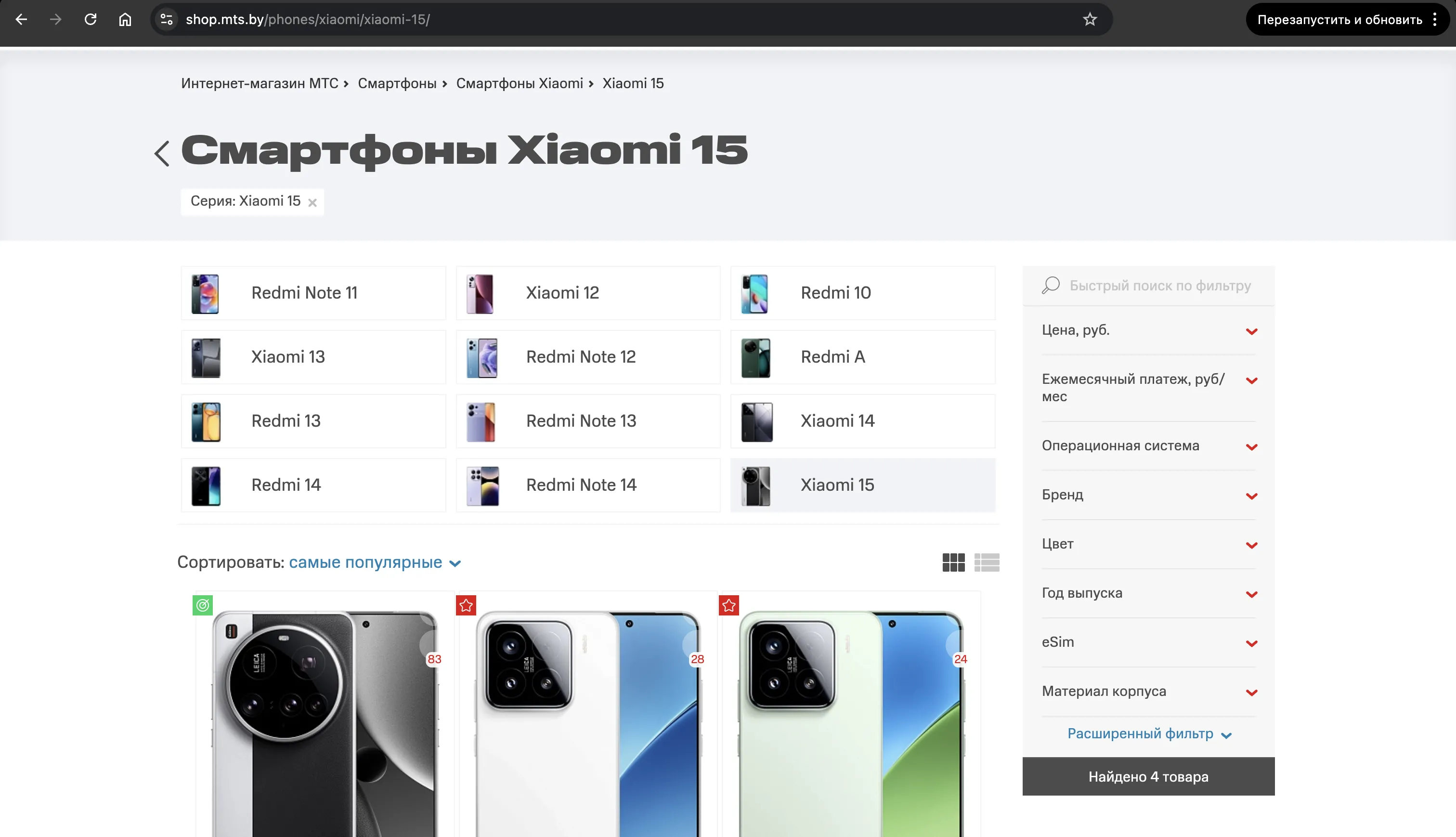The width and height of the screenshot is (1456, 837).
Task: Click red star badge on green phone card
Action: (728, 605)
